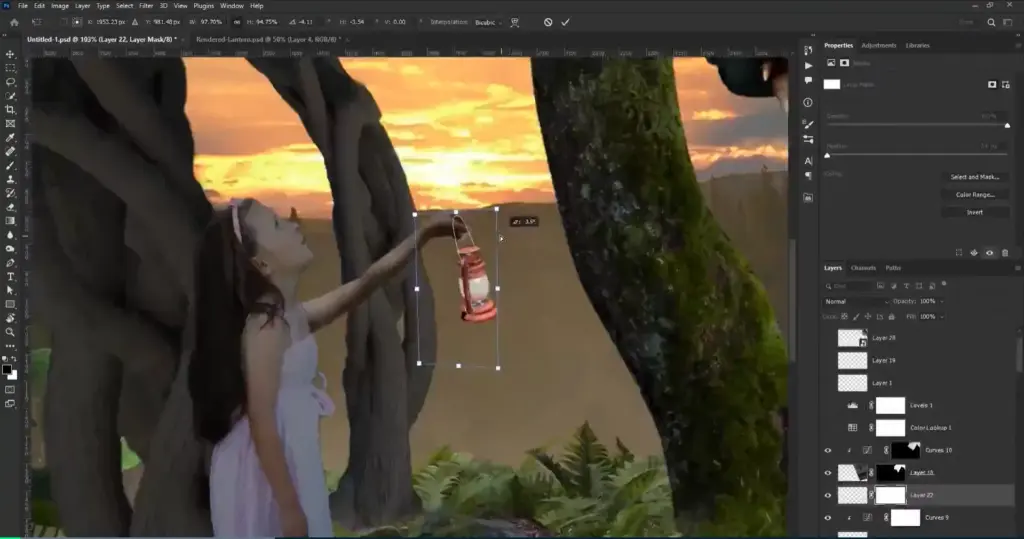Open the layer filter kind dropdown

[x=848, y=286]
